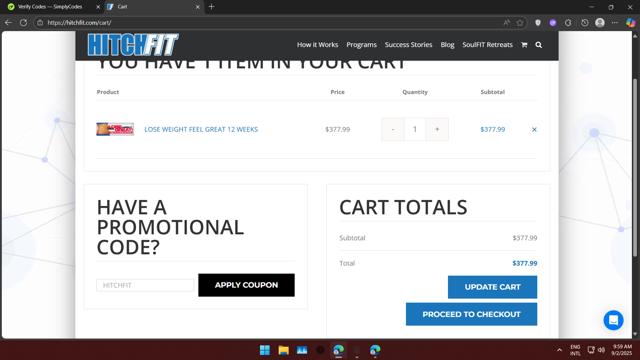
Task: Toggle the Read Aloud icon in address bar
Action: click(507, 23)
